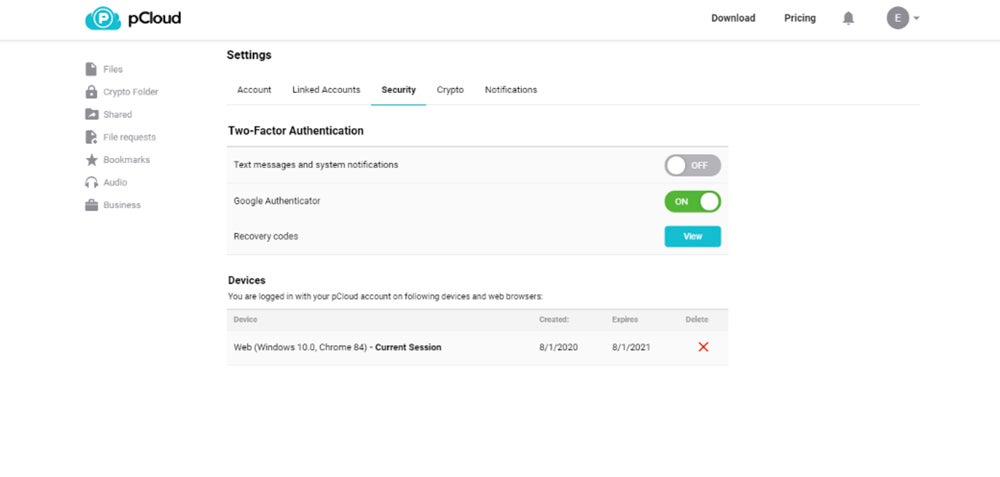Disable the Google Authenticator toggle

pos(692,201)
